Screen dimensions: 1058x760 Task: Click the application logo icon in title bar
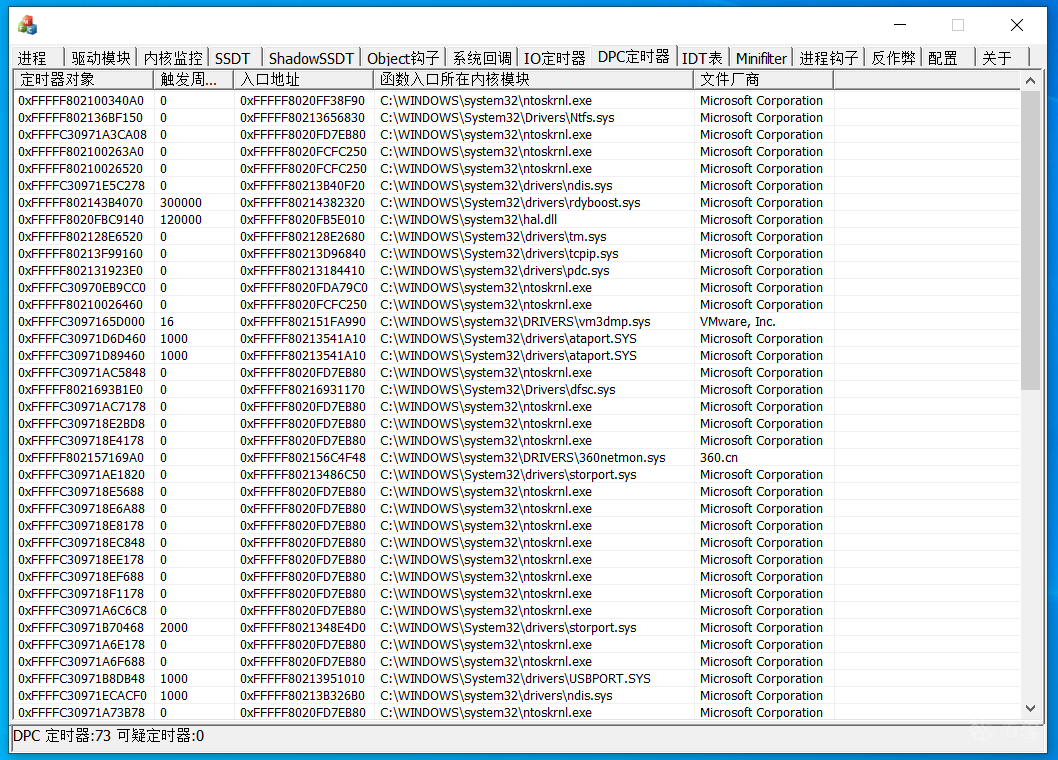pos(28,25)
